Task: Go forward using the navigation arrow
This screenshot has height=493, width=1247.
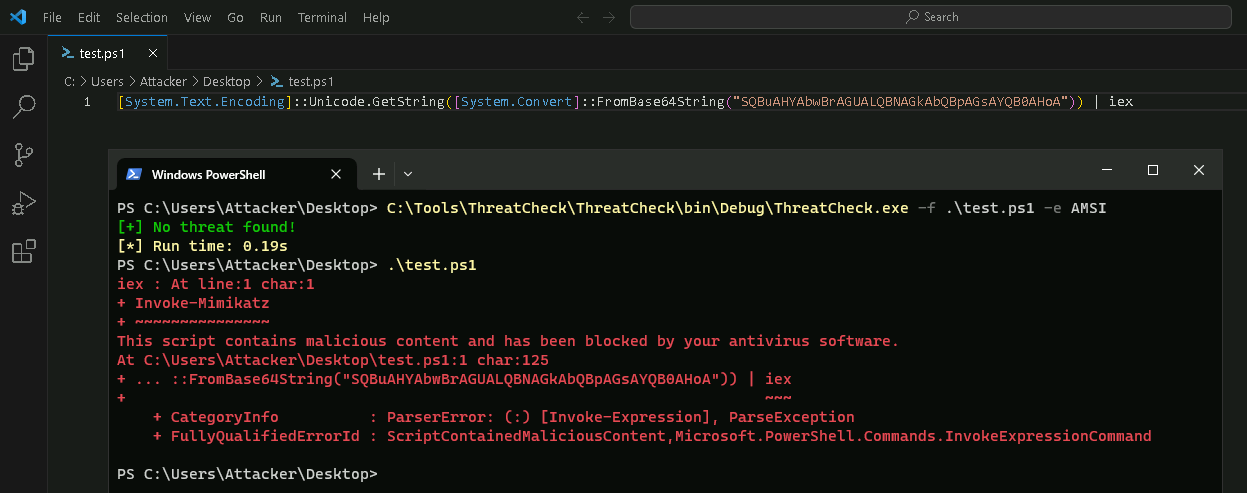Action: pos(609,17)
